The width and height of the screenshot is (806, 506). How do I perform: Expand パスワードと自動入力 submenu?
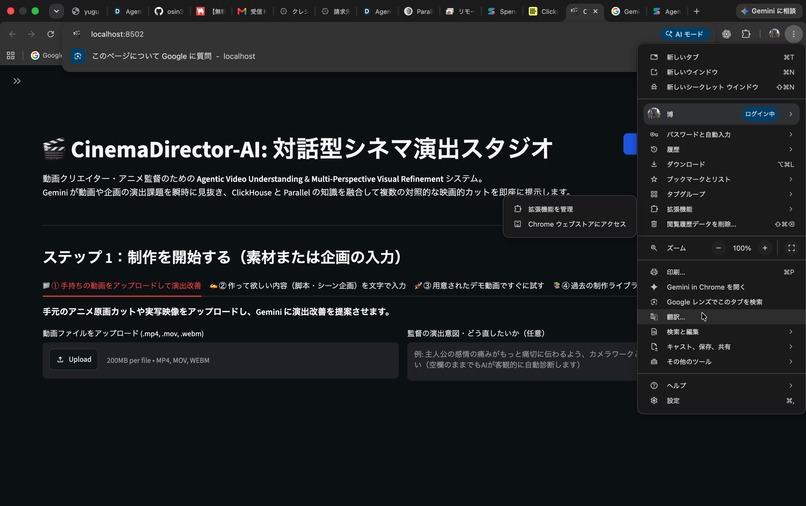[x=721, y=134]
